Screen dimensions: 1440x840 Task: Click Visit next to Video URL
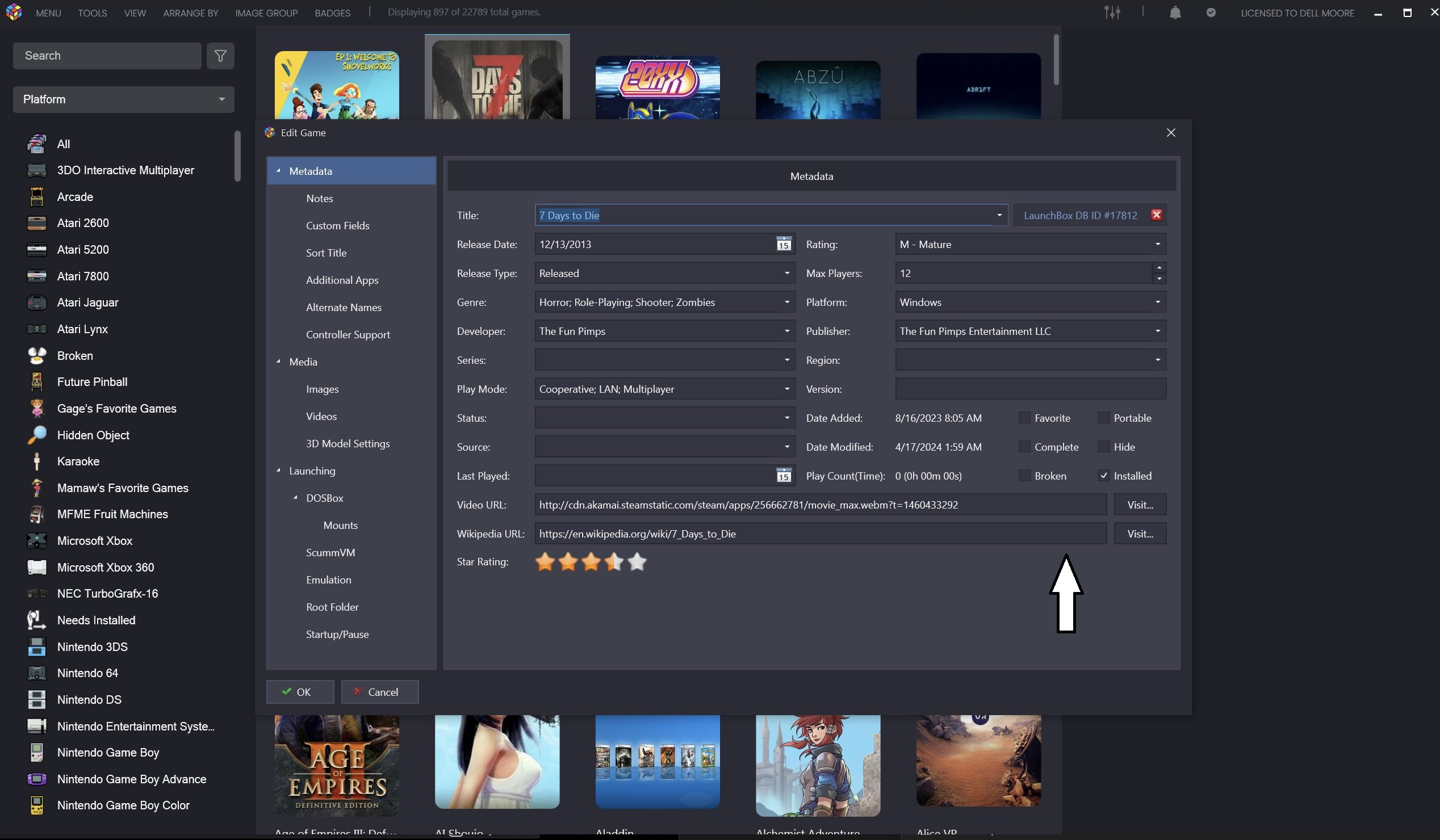[1140, 504]
